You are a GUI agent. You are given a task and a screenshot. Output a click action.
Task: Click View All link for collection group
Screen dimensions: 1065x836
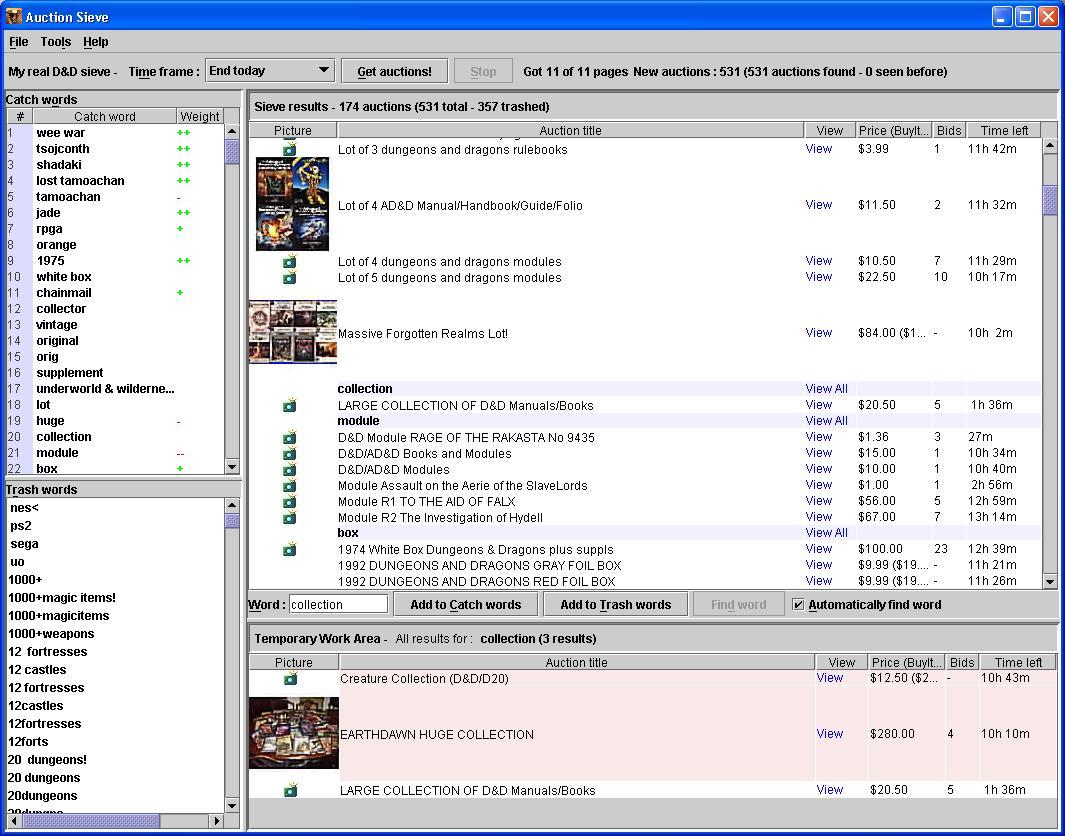[x=826, y=388]
